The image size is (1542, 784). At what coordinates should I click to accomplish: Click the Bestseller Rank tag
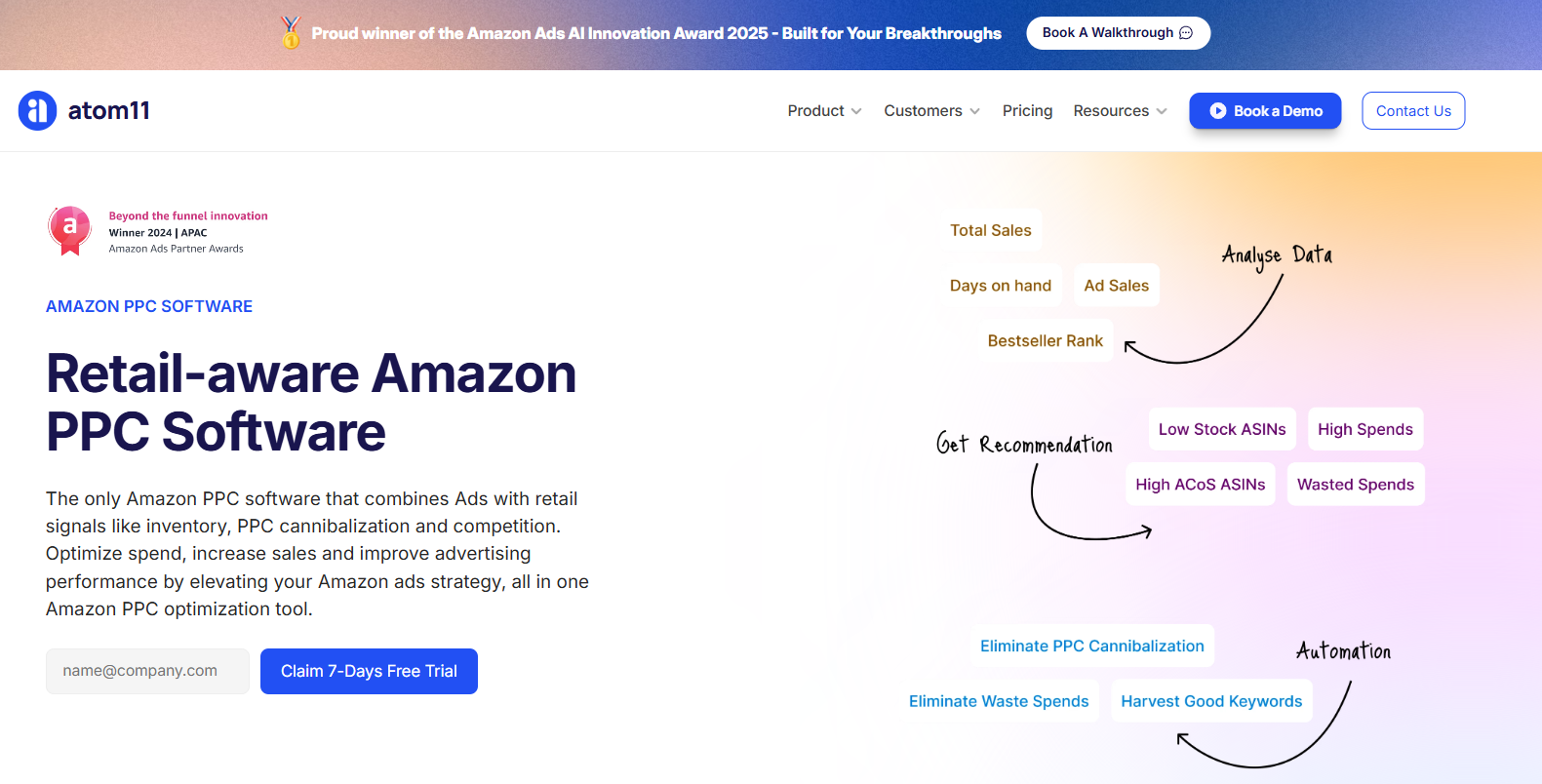(1045, 340)
